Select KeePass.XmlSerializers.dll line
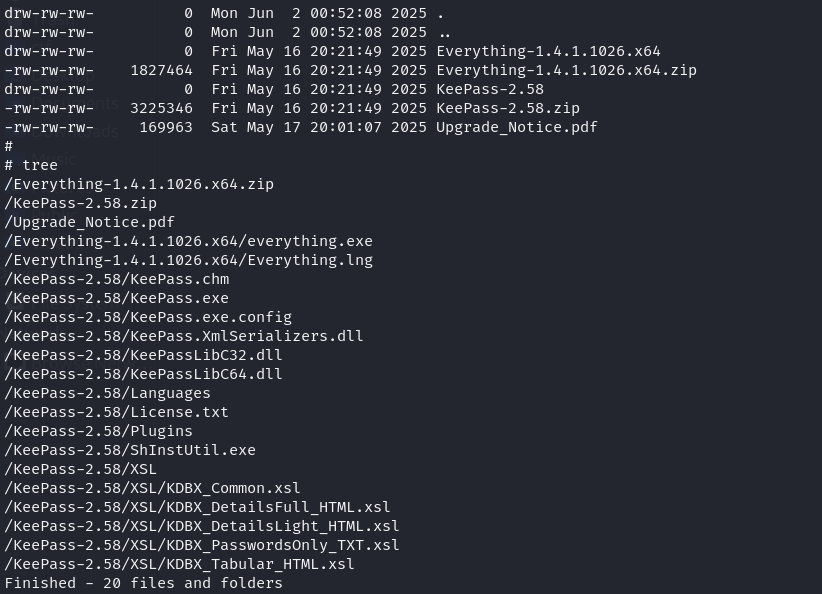This screenshot has height=594, width=822. 183,336
